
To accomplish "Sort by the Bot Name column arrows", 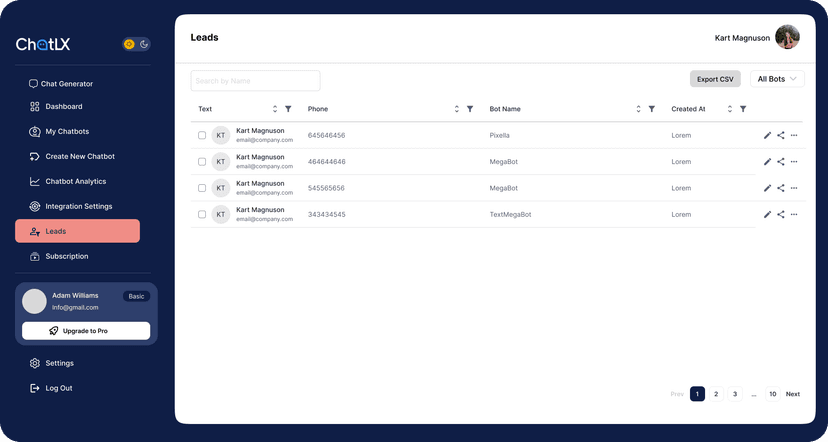I will (638, 109).
